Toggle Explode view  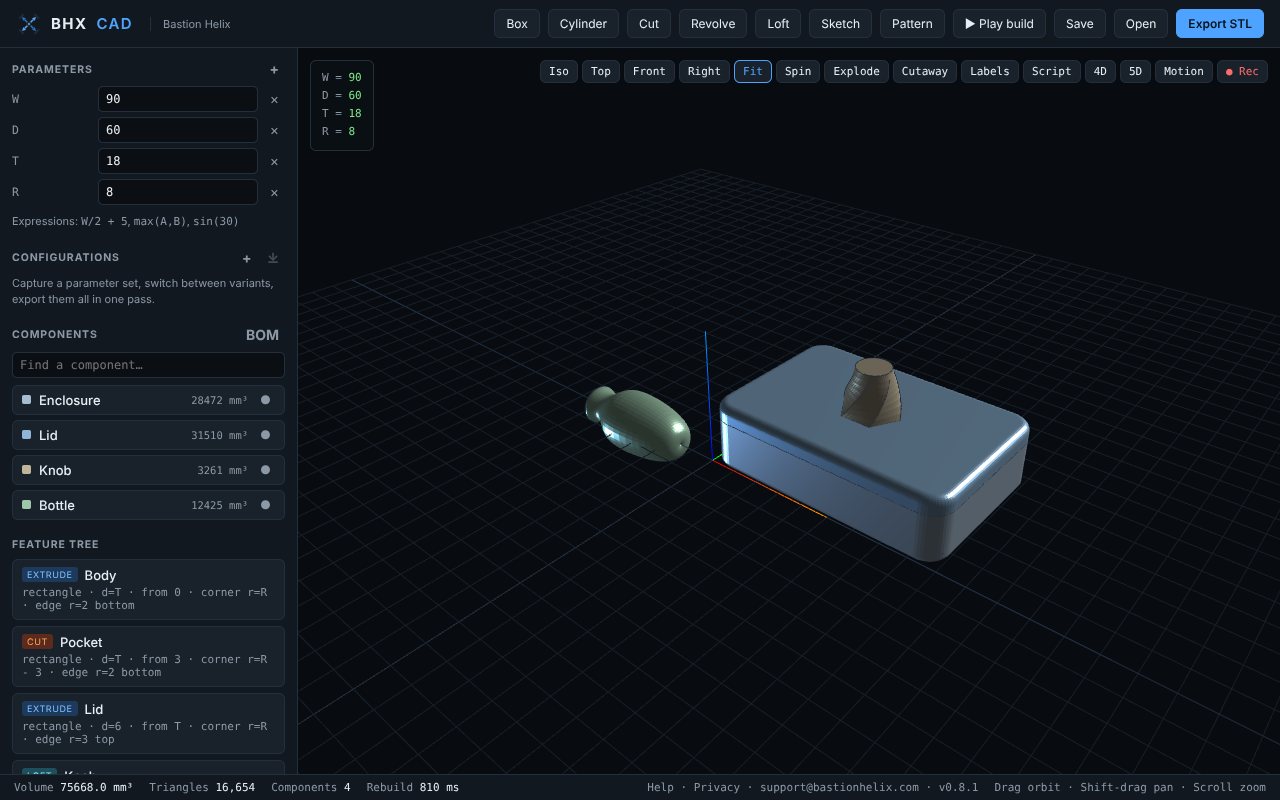(x=856, y=71)
